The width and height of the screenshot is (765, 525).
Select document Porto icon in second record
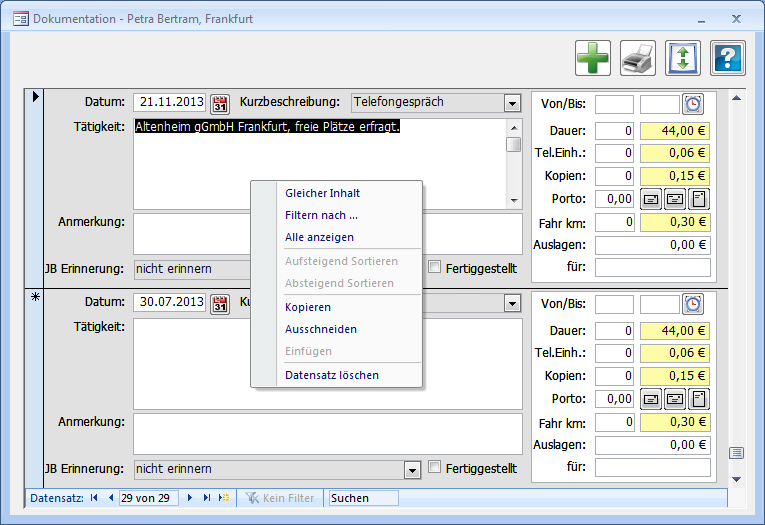point(699,399)
